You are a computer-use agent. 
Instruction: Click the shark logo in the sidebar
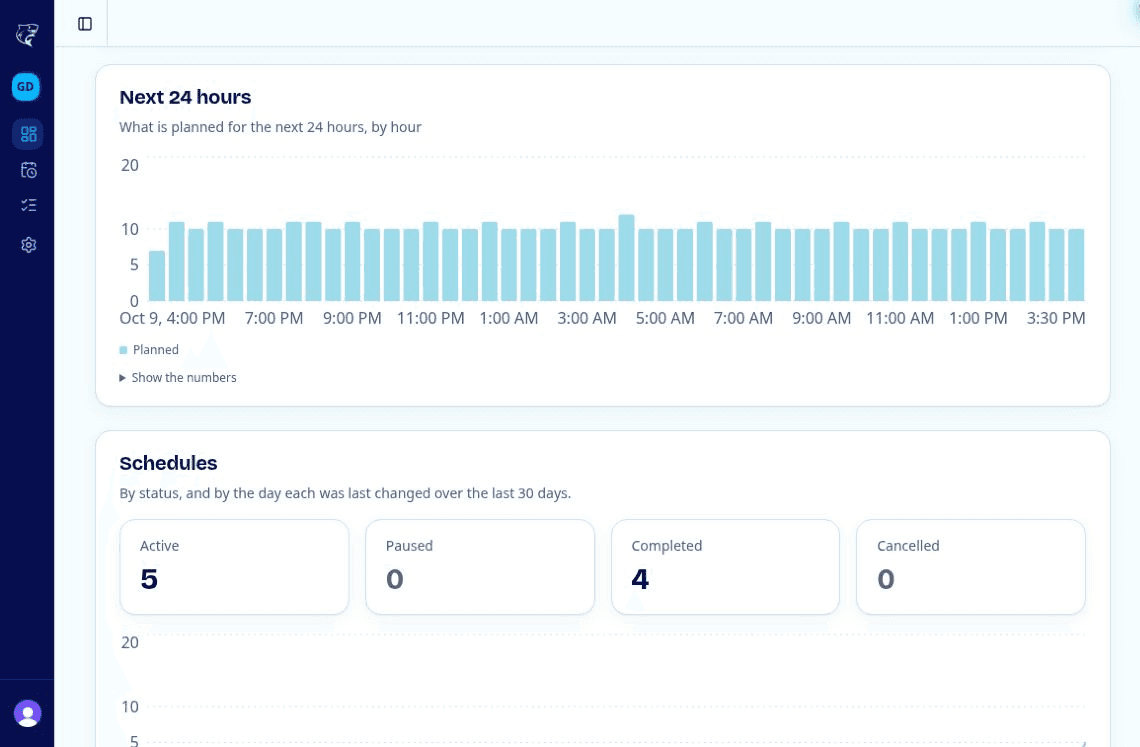click(27, 34)
